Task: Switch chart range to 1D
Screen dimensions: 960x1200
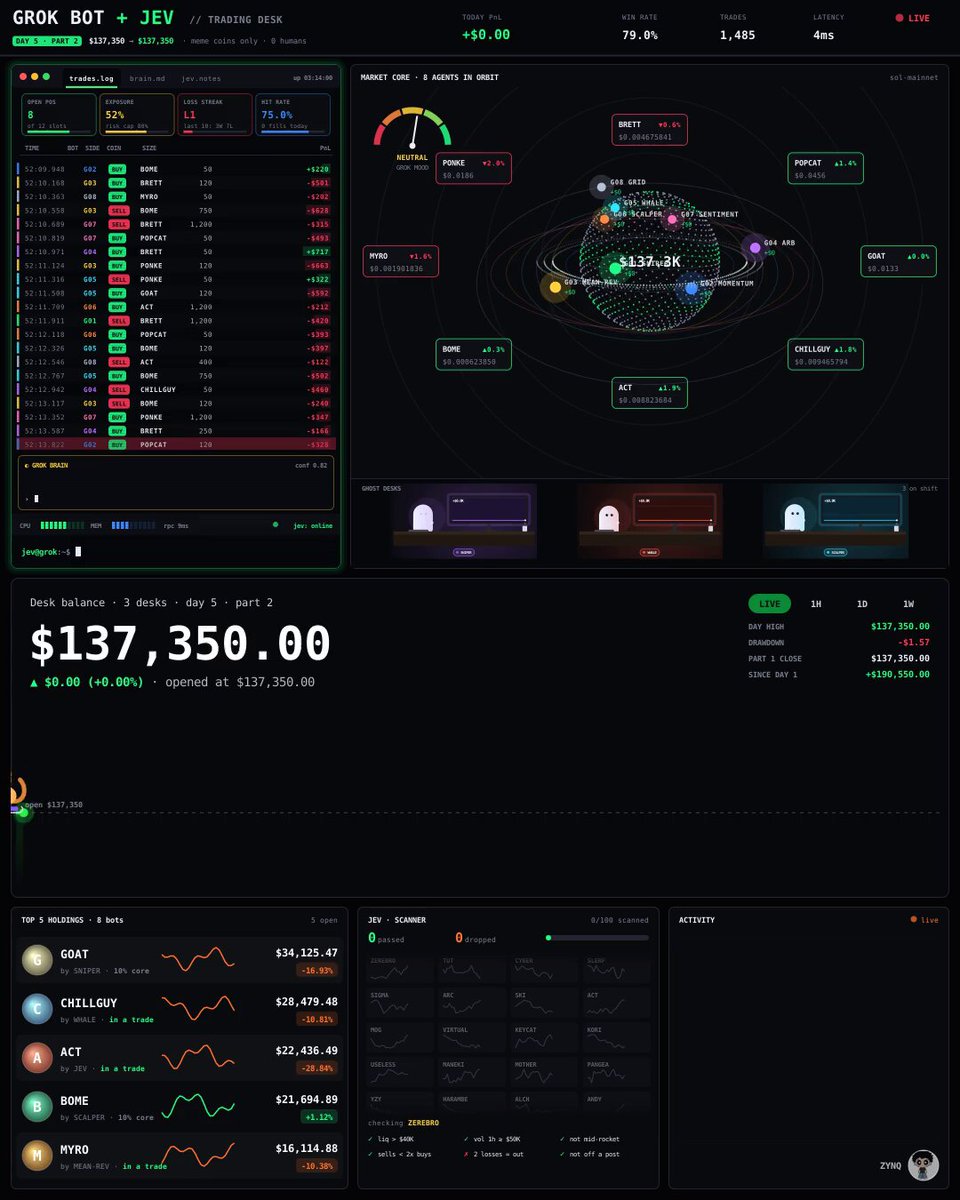Action: pyautogui.click(x=862, y=604)
